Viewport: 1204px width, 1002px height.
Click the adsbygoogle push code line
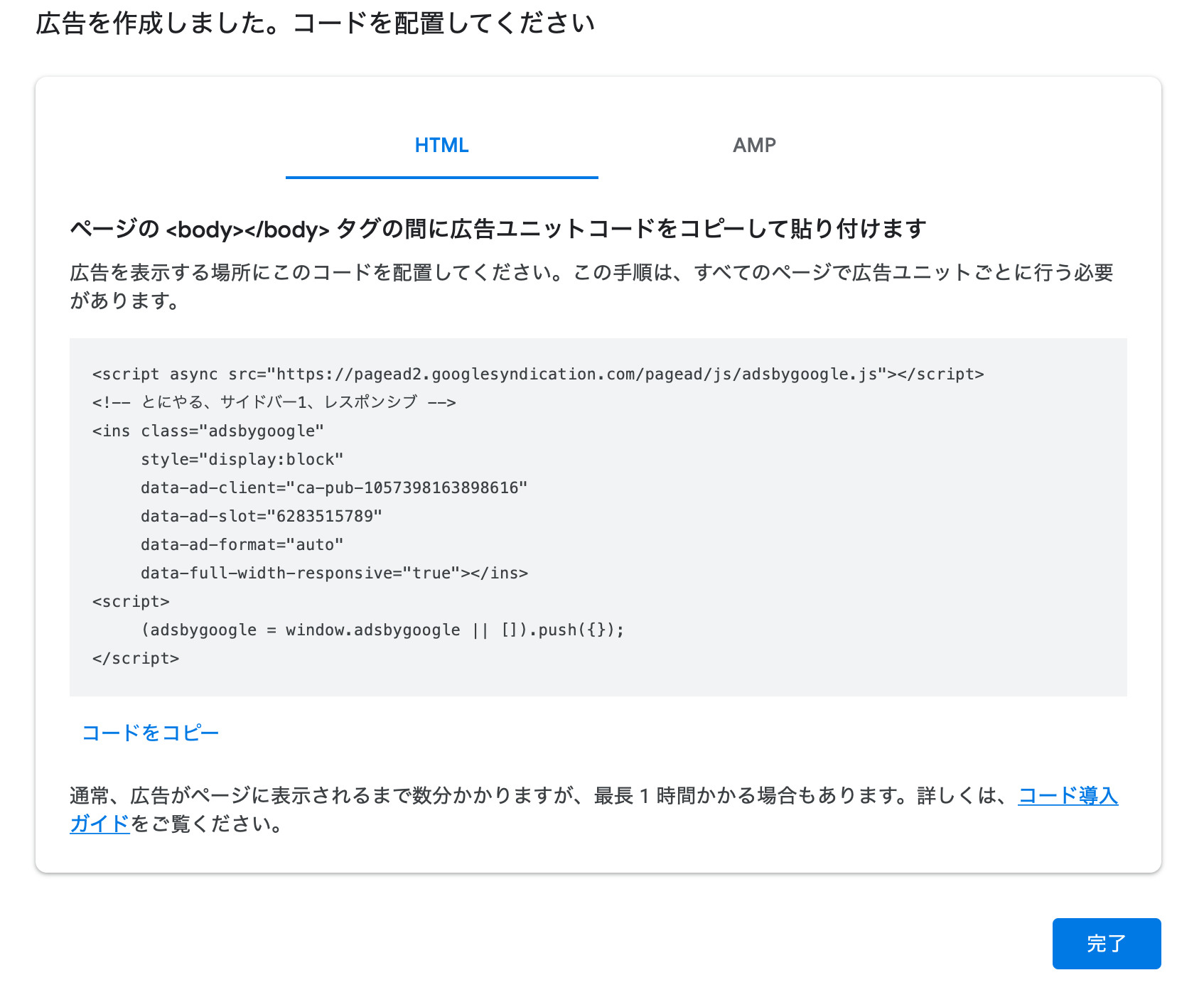tap(383, 630)
